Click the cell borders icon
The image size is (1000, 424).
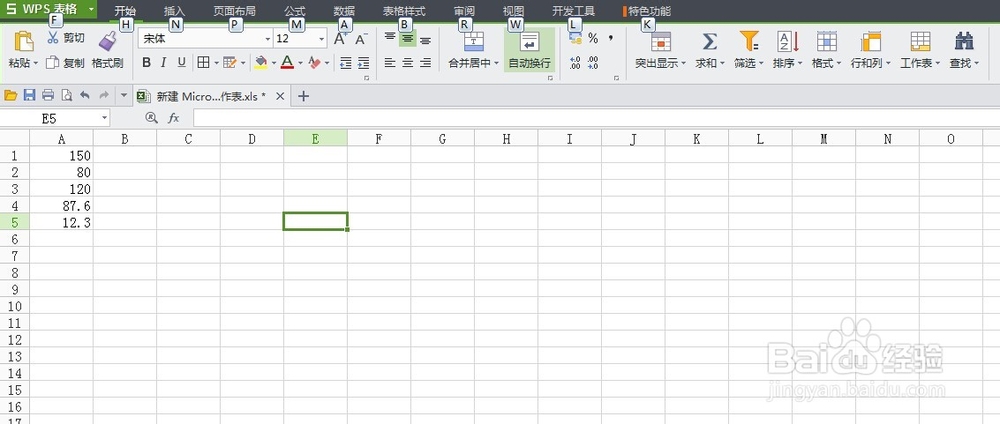[203, 62]
